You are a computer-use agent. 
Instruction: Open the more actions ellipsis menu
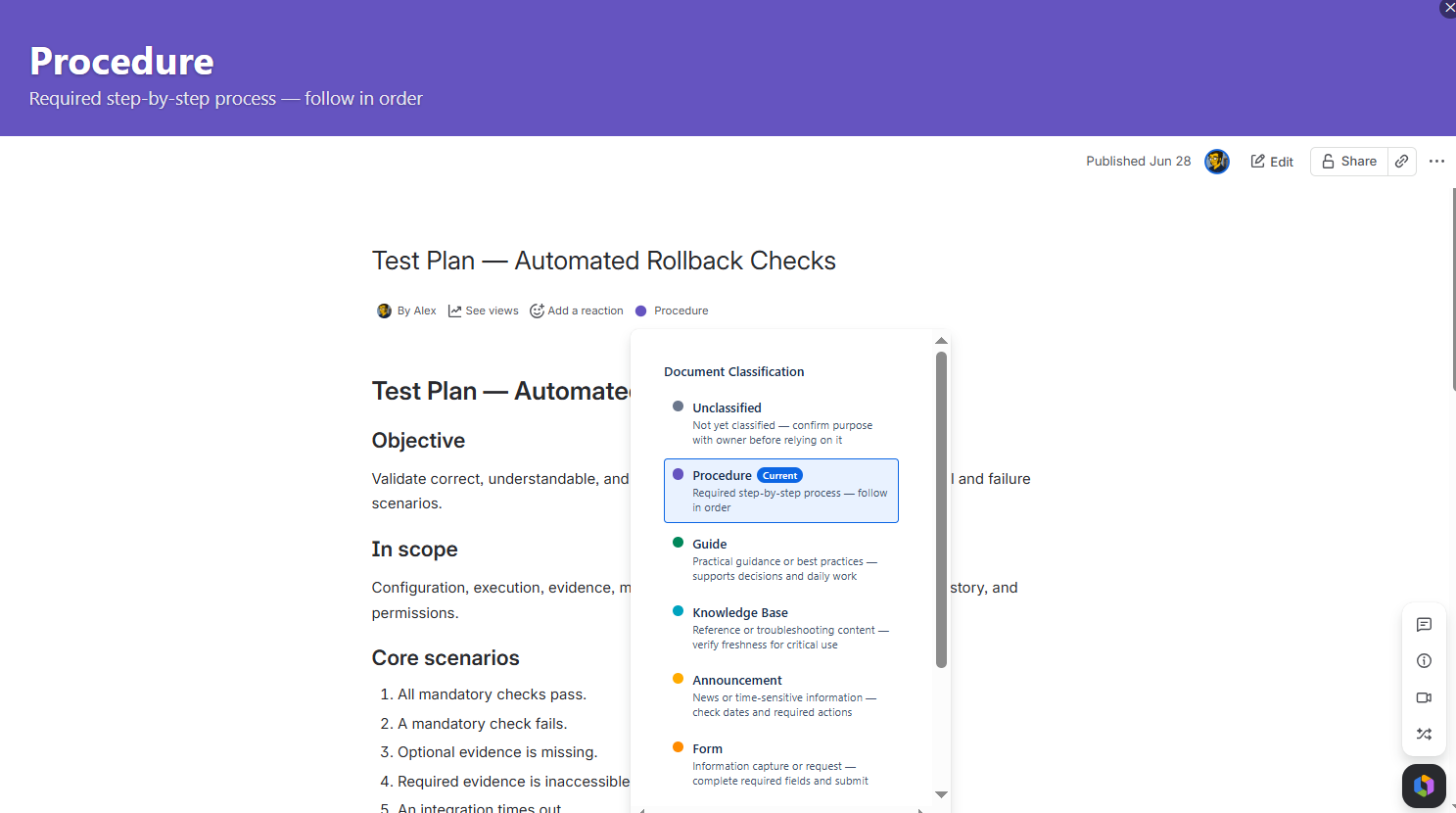(x=1436, y=162)
